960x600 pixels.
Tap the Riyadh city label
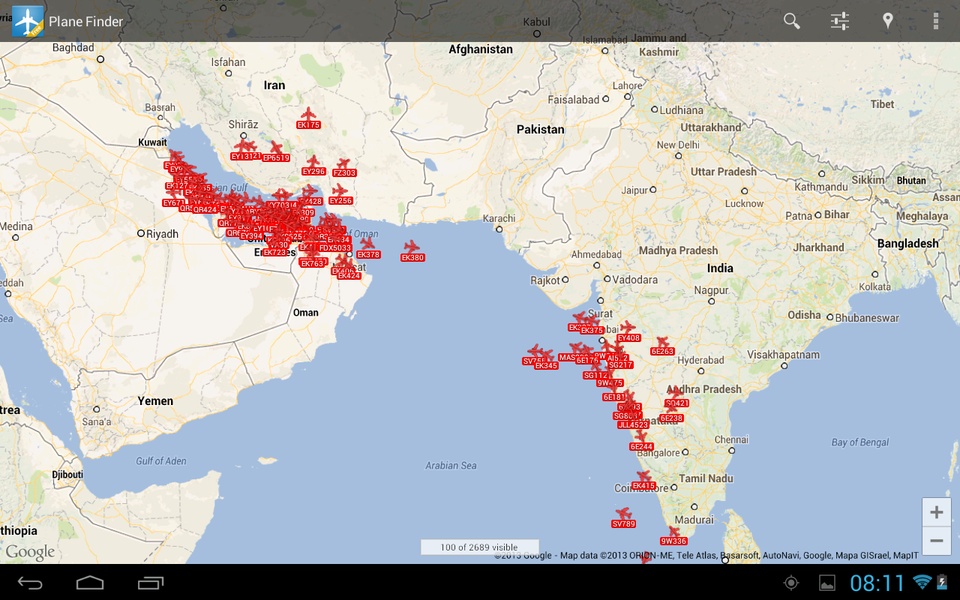pyautogui.click(x=162, y=234)
